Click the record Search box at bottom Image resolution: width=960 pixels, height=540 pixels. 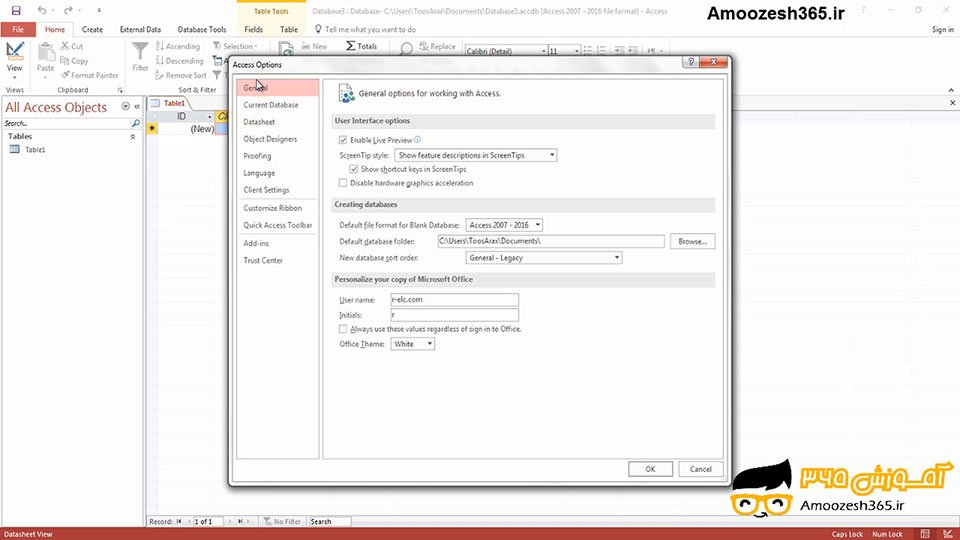pyautogui.click(x=329, y=522)
